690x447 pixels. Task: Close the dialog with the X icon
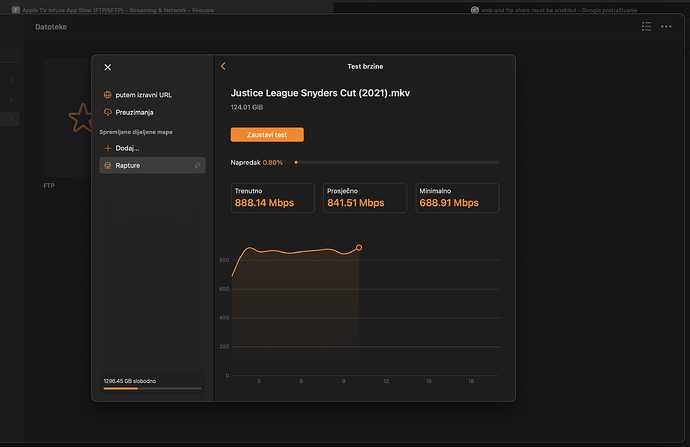click(x=108, y=67)
